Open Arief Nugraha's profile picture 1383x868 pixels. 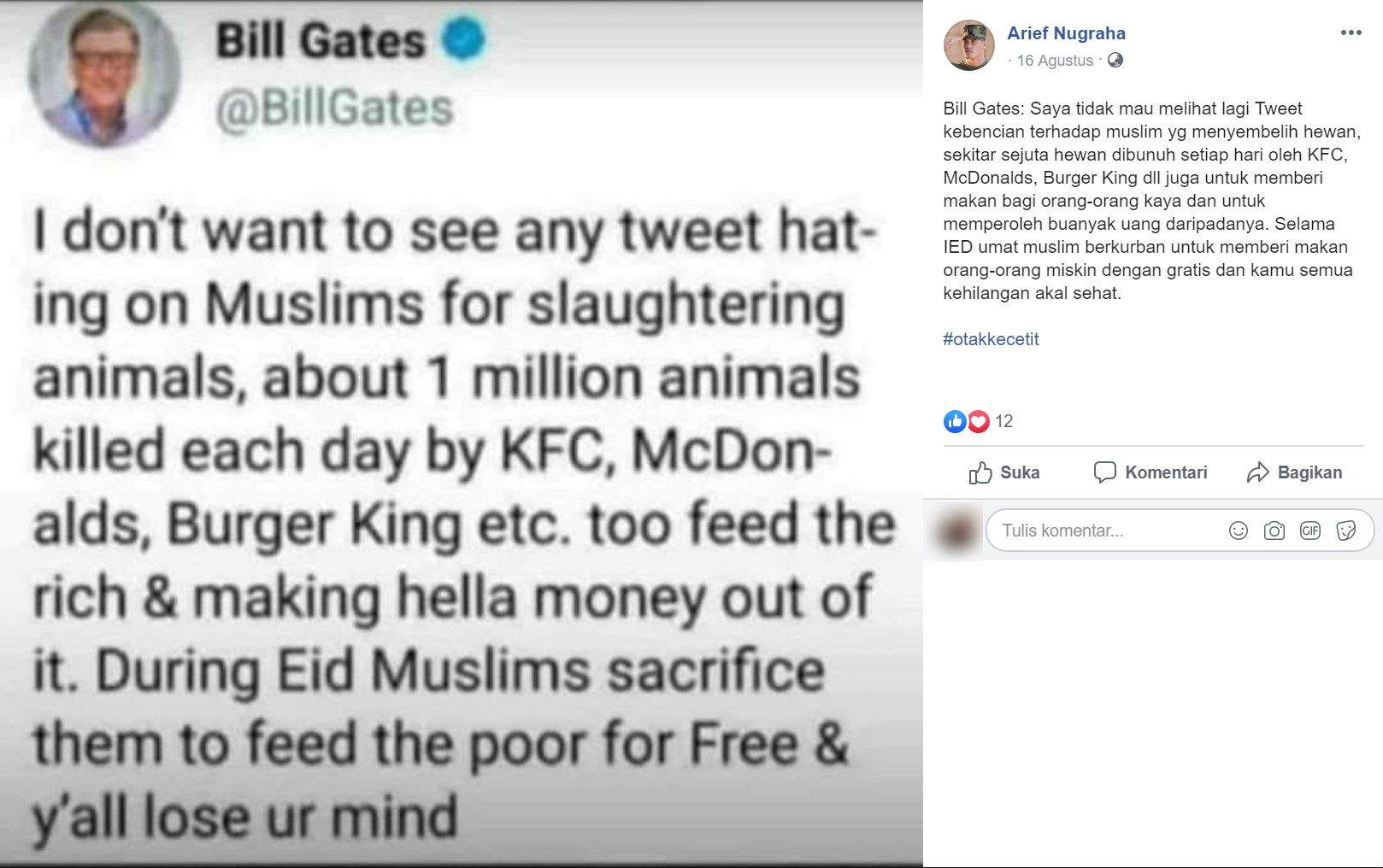pos(969,44)
